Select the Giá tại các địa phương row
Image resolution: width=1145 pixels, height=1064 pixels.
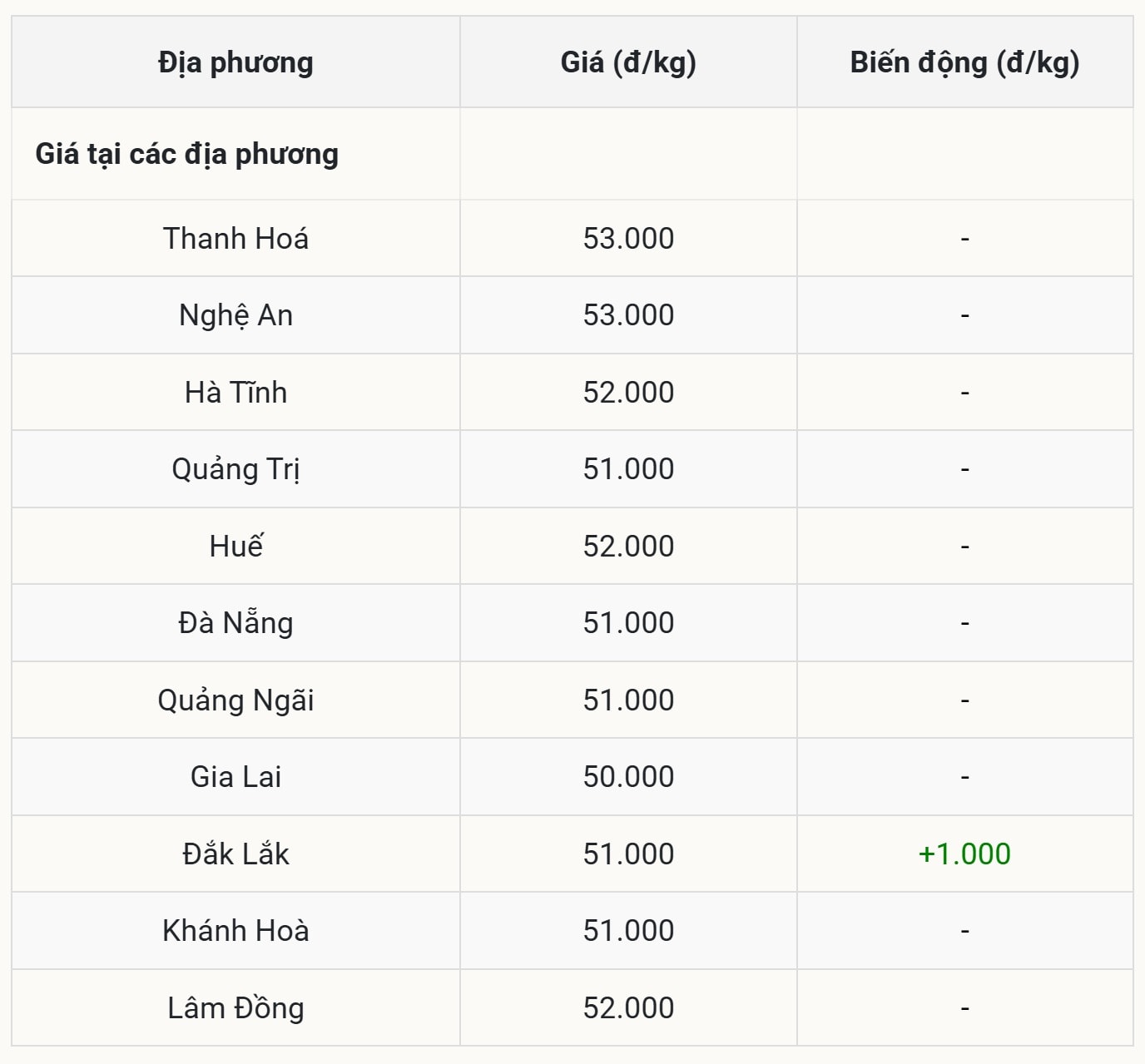(187, 155)
